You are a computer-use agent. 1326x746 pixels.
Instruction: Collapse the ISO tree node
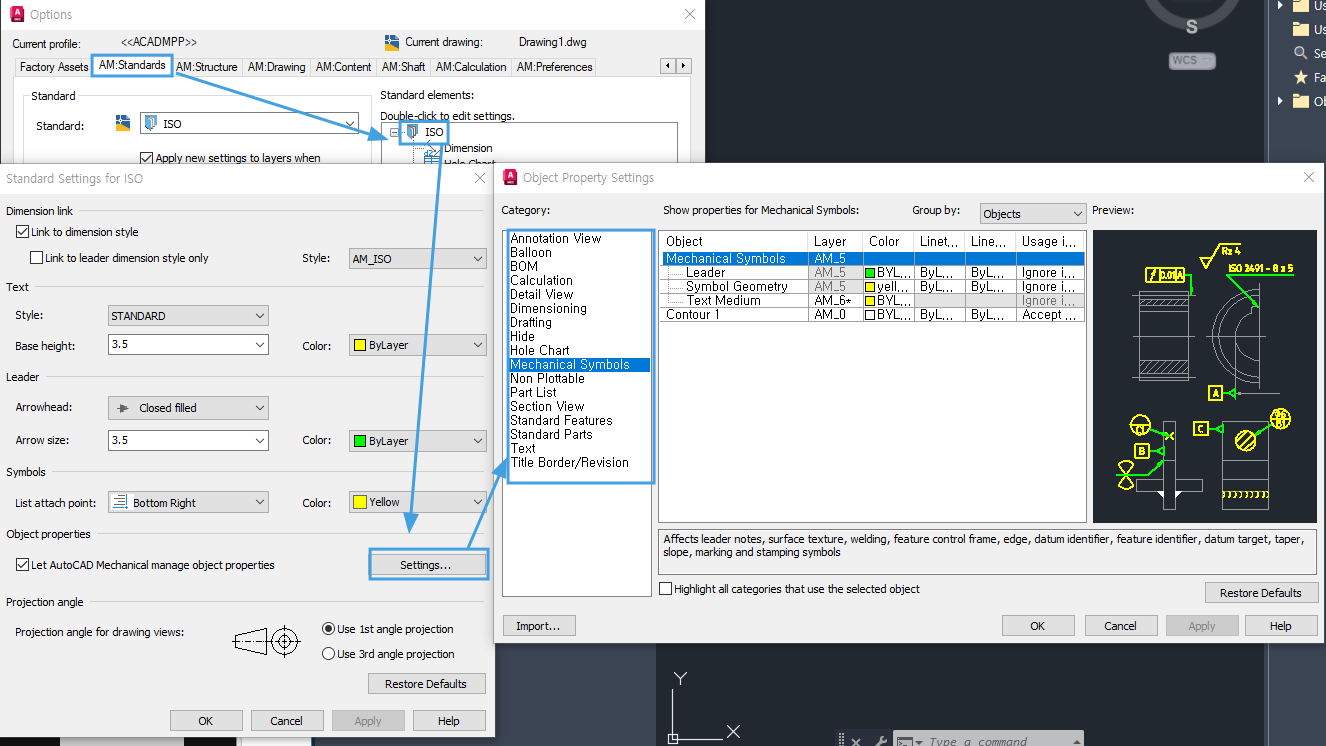pyautogui.click(x=395, y=132)
